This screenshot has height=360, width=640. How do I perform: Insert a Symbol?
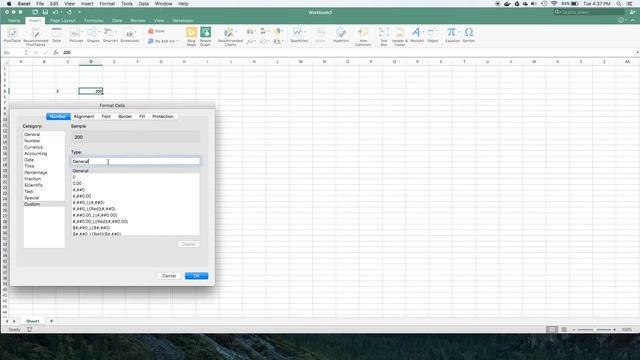(x=469, y=36)
